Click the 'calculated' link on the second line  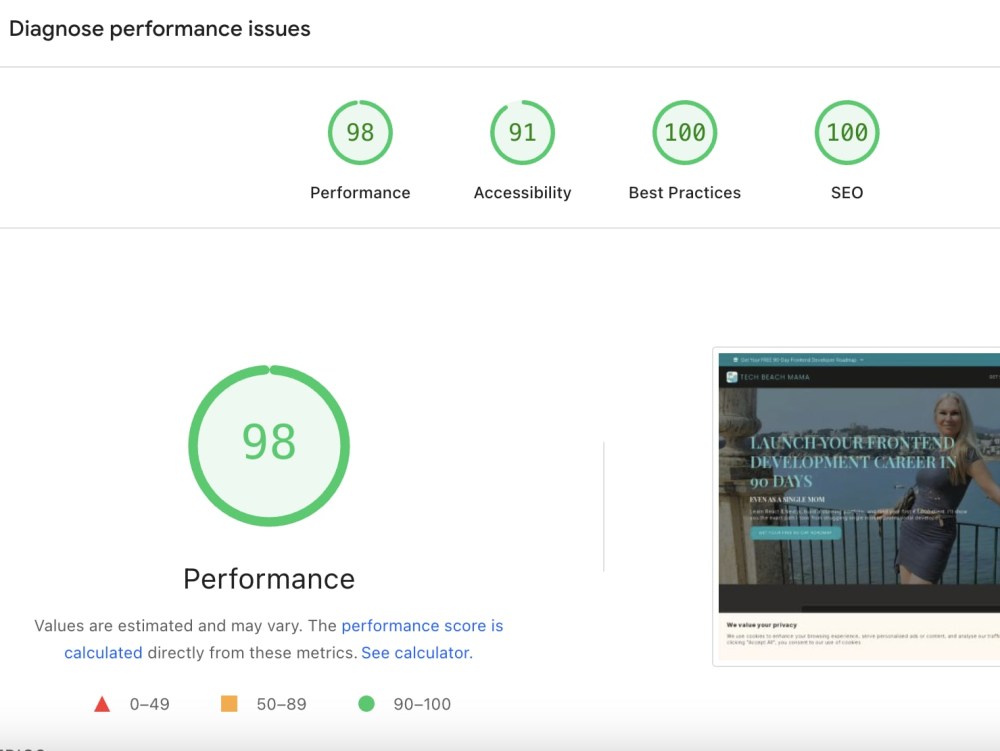(103, 653)
